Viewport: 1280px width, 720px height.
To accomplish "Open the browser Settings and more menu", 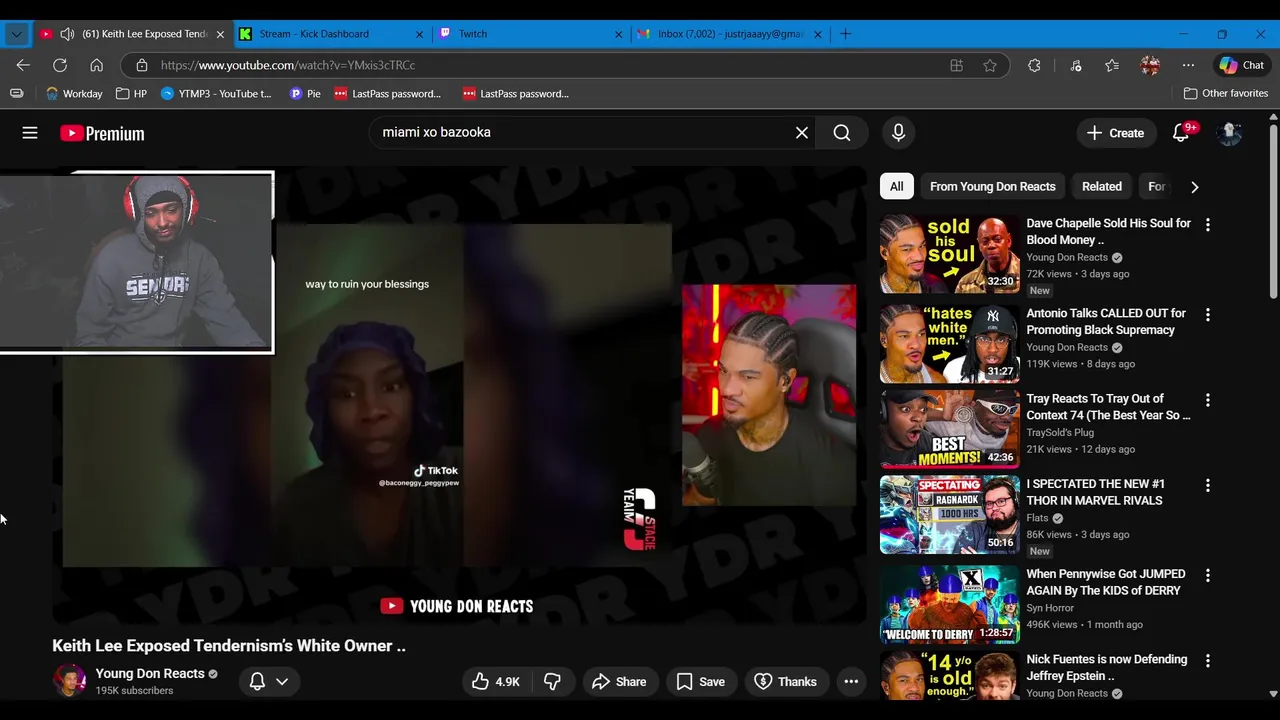I will (x=1188, y=65).
